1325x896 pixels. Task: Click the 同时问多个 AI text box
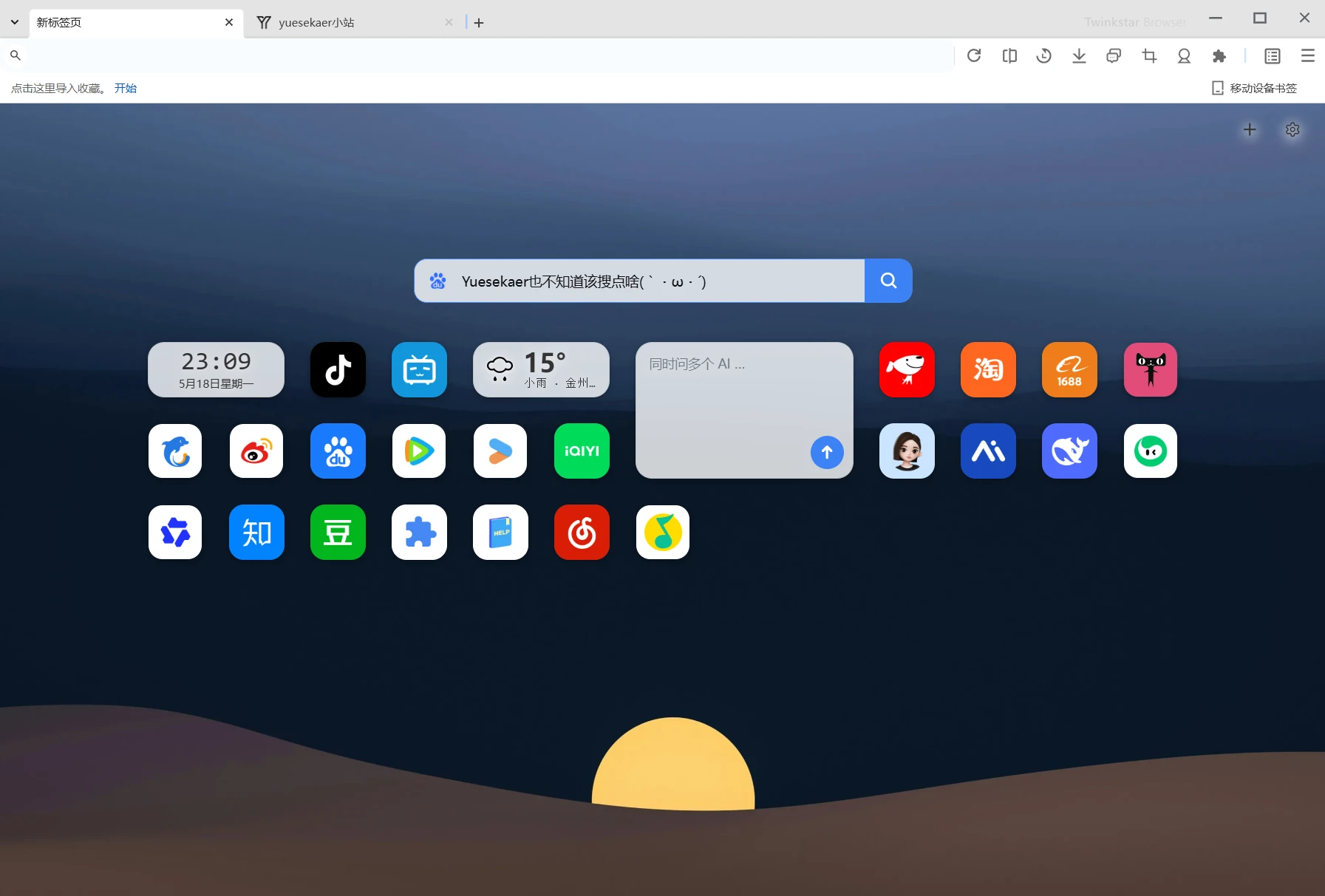pos(744,410)
